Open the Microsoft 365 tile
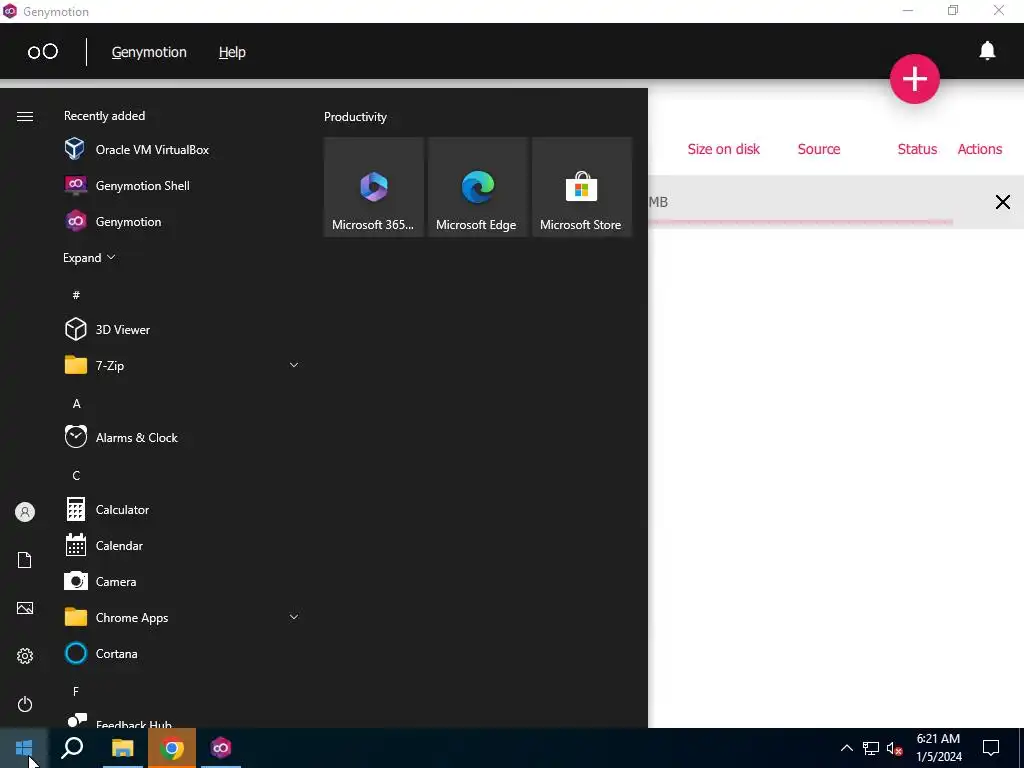This screenshot has height=768, width=1024. [x=374, y=187]
